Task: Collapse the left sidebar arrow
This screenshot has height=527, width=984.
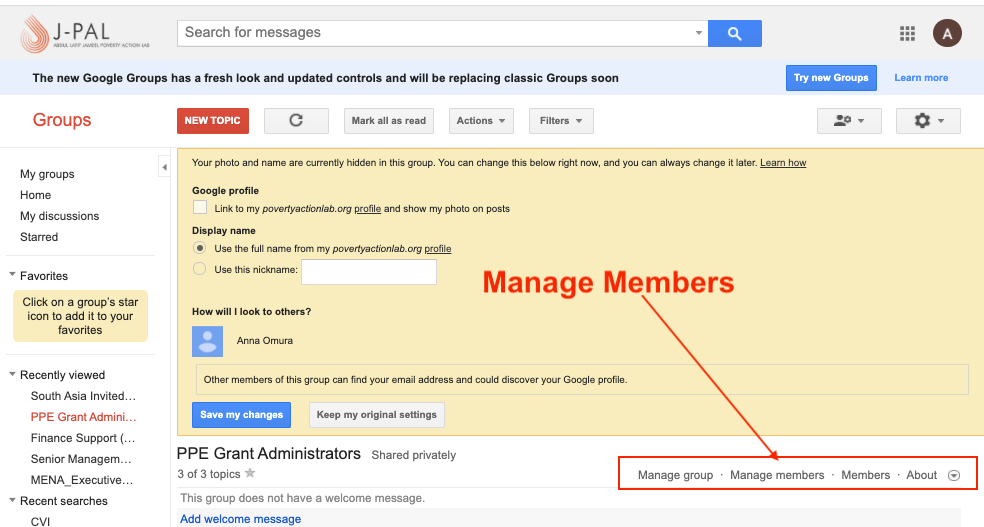Action: 164,167
